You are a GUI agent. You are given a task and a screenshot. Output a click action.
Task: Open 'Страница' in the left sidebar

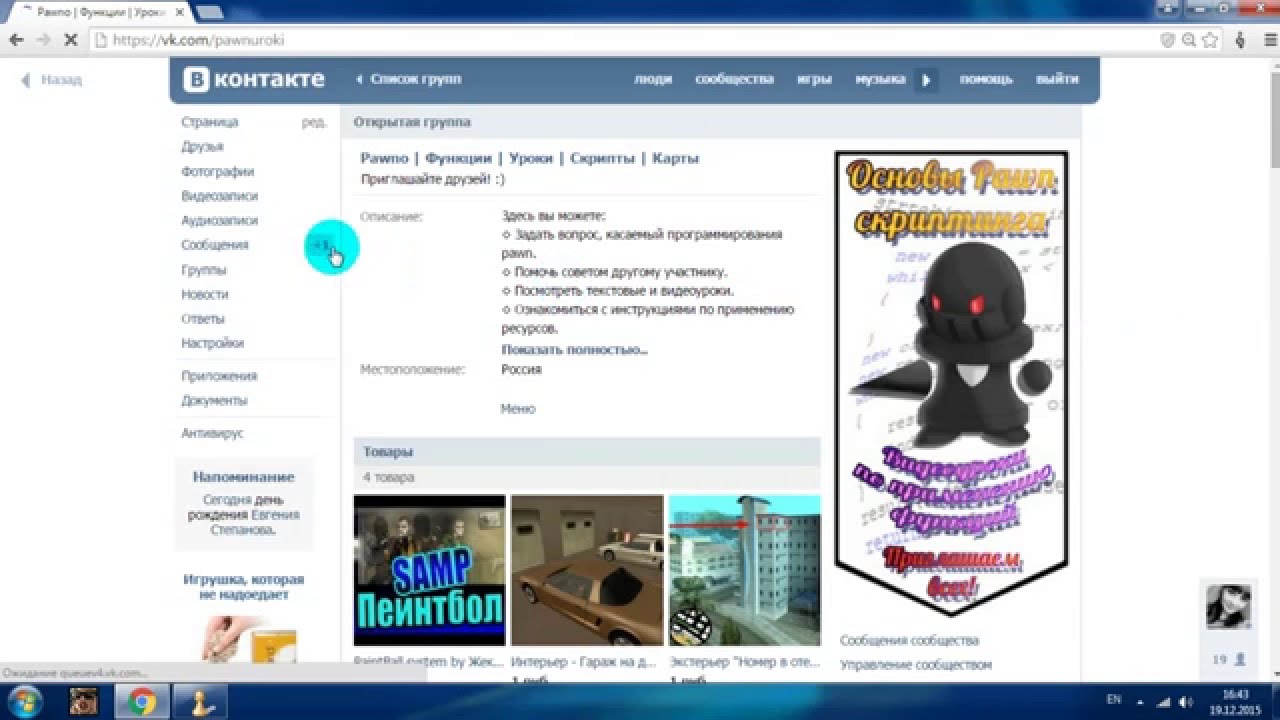[x=210, y=122]
